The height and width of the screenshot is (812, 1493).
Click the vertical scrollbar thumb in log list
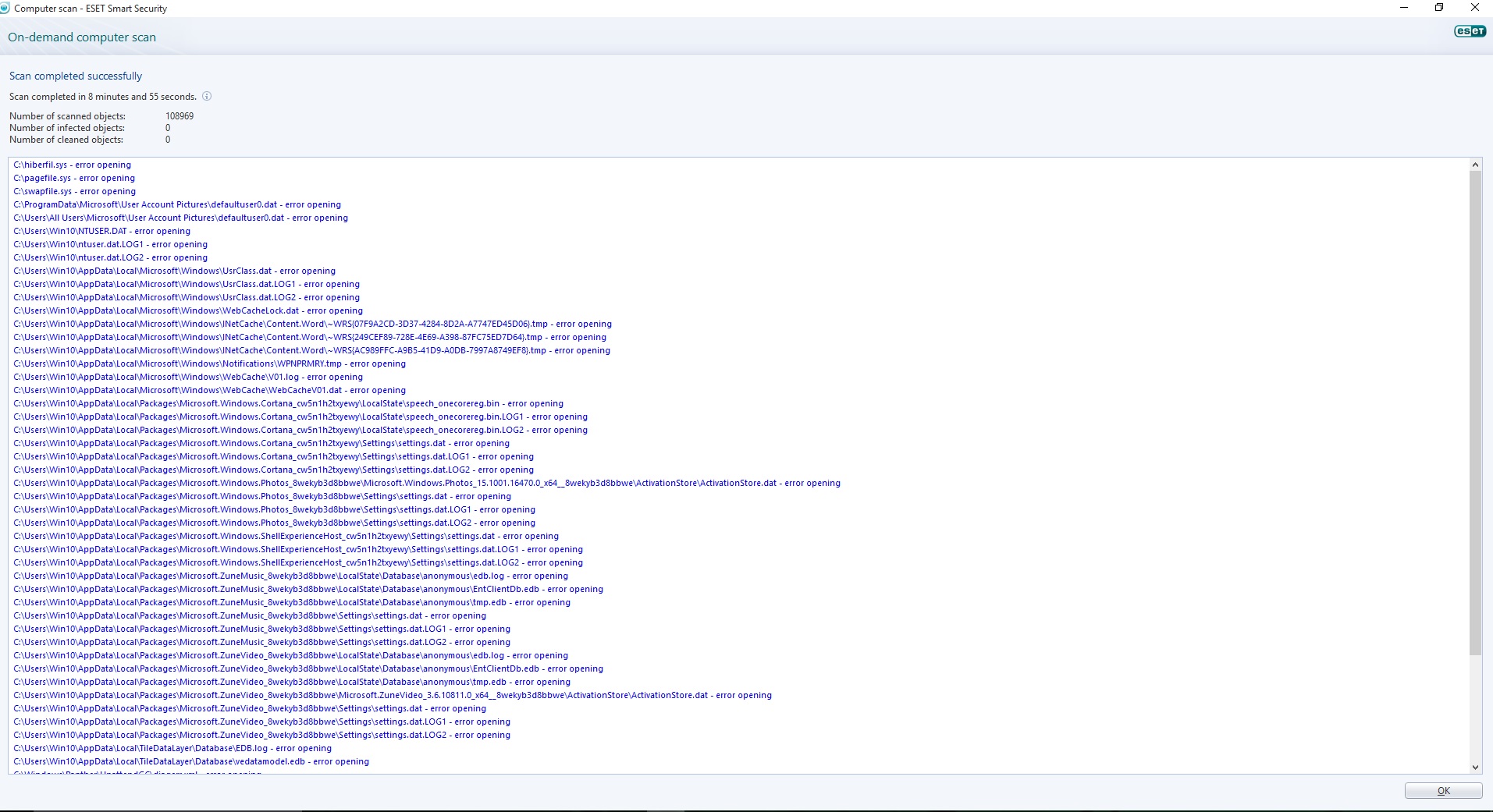coord(1475,413)
